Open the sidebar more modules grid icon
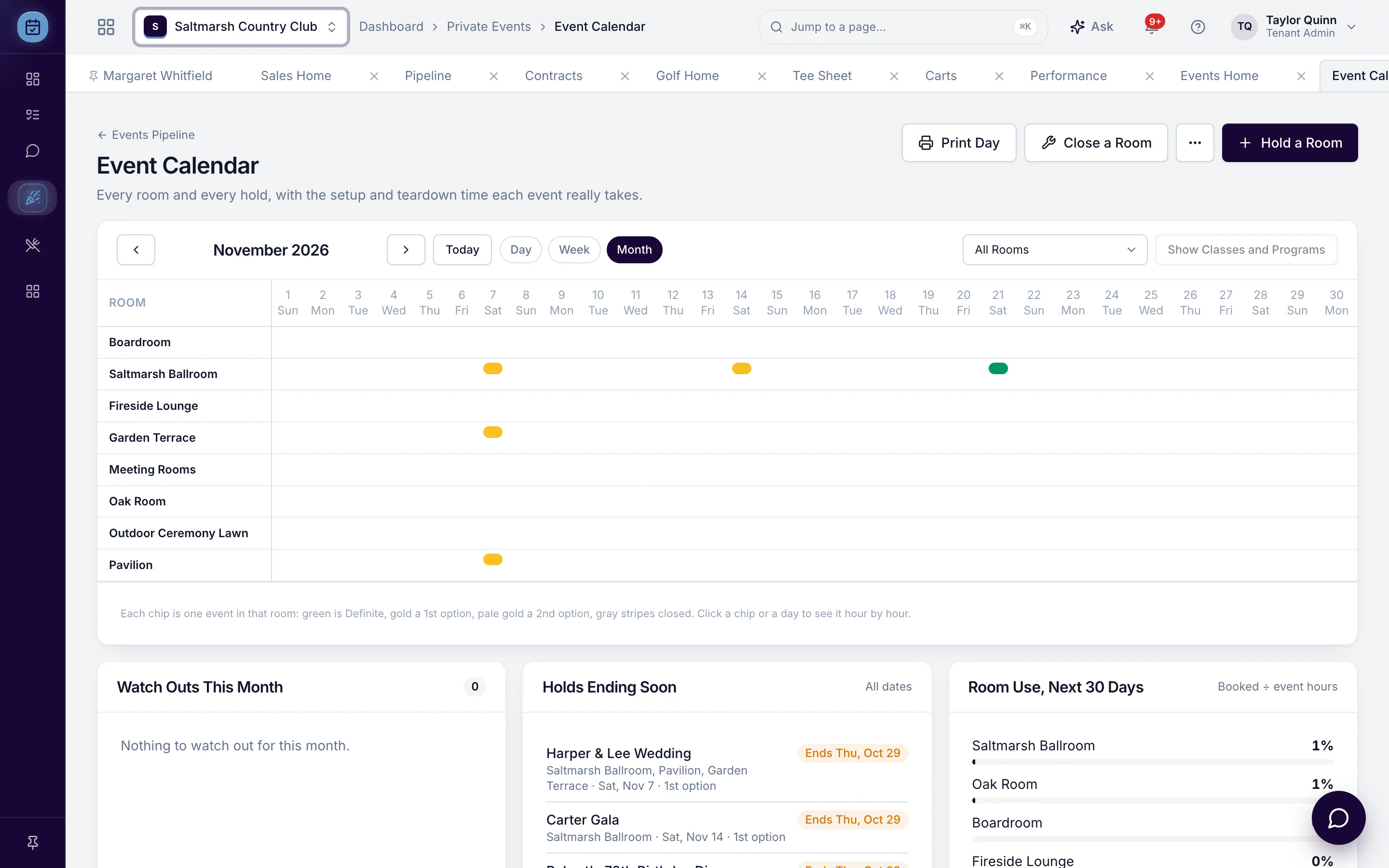Image resolution: width=1389 pixels, height=868 pixels. click(33, 291)
